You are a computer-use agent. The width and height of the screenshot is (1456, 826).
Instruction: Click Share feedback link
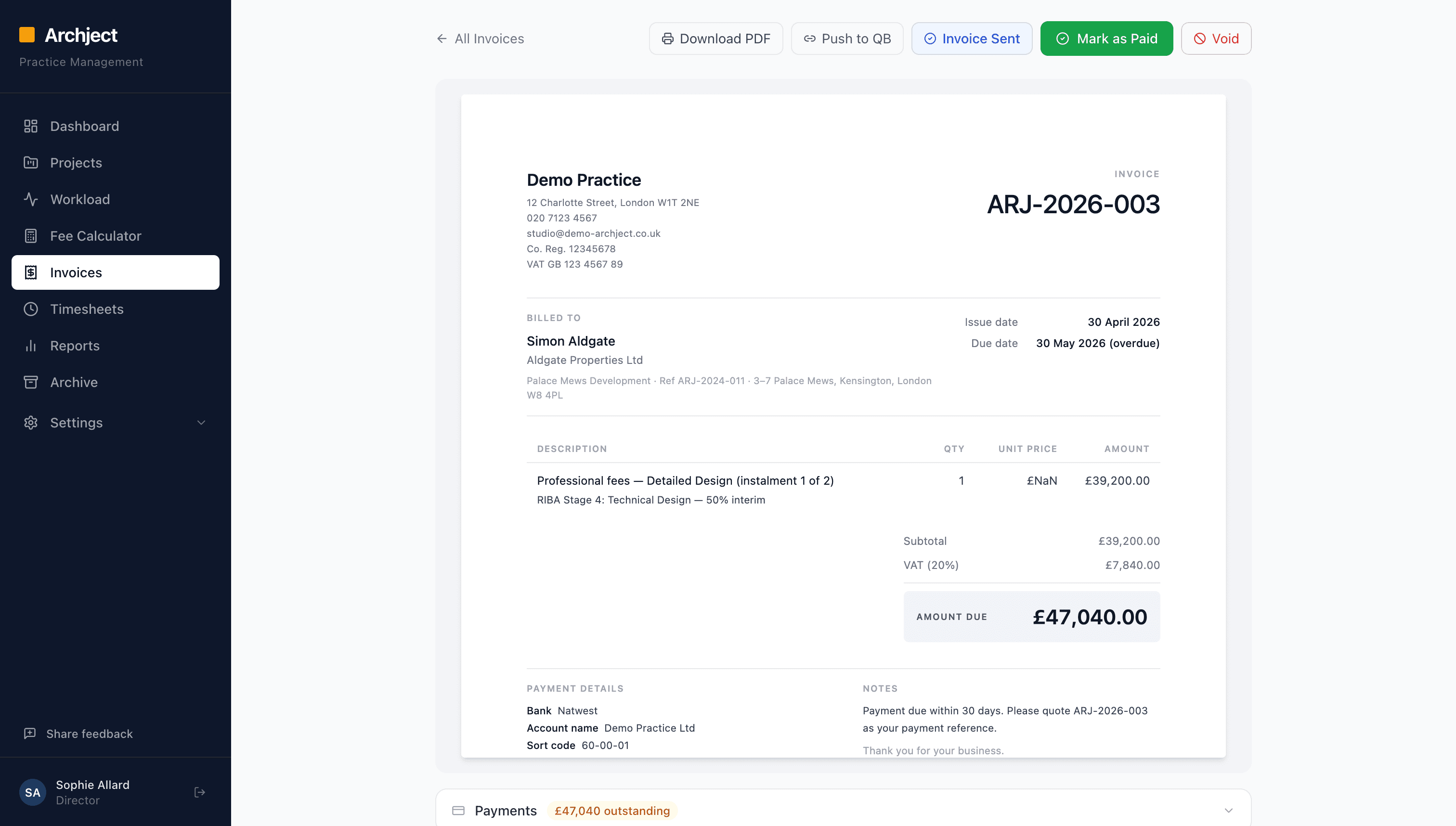78,734
